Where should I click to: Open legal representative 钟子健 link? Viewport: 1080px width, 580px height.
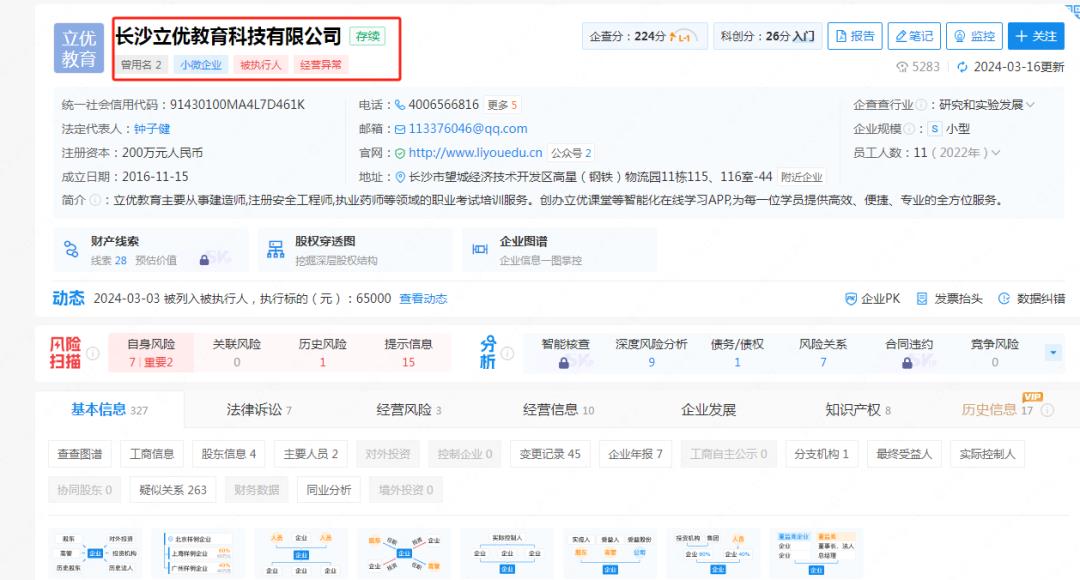point(152,129)
